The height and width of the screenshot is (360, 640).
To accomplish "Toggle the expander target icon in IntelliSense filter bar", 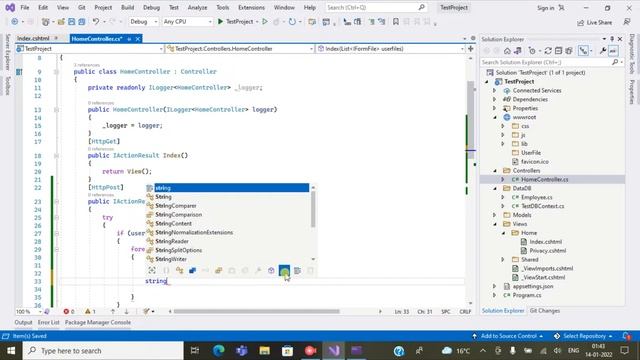I will pos(152,270).
